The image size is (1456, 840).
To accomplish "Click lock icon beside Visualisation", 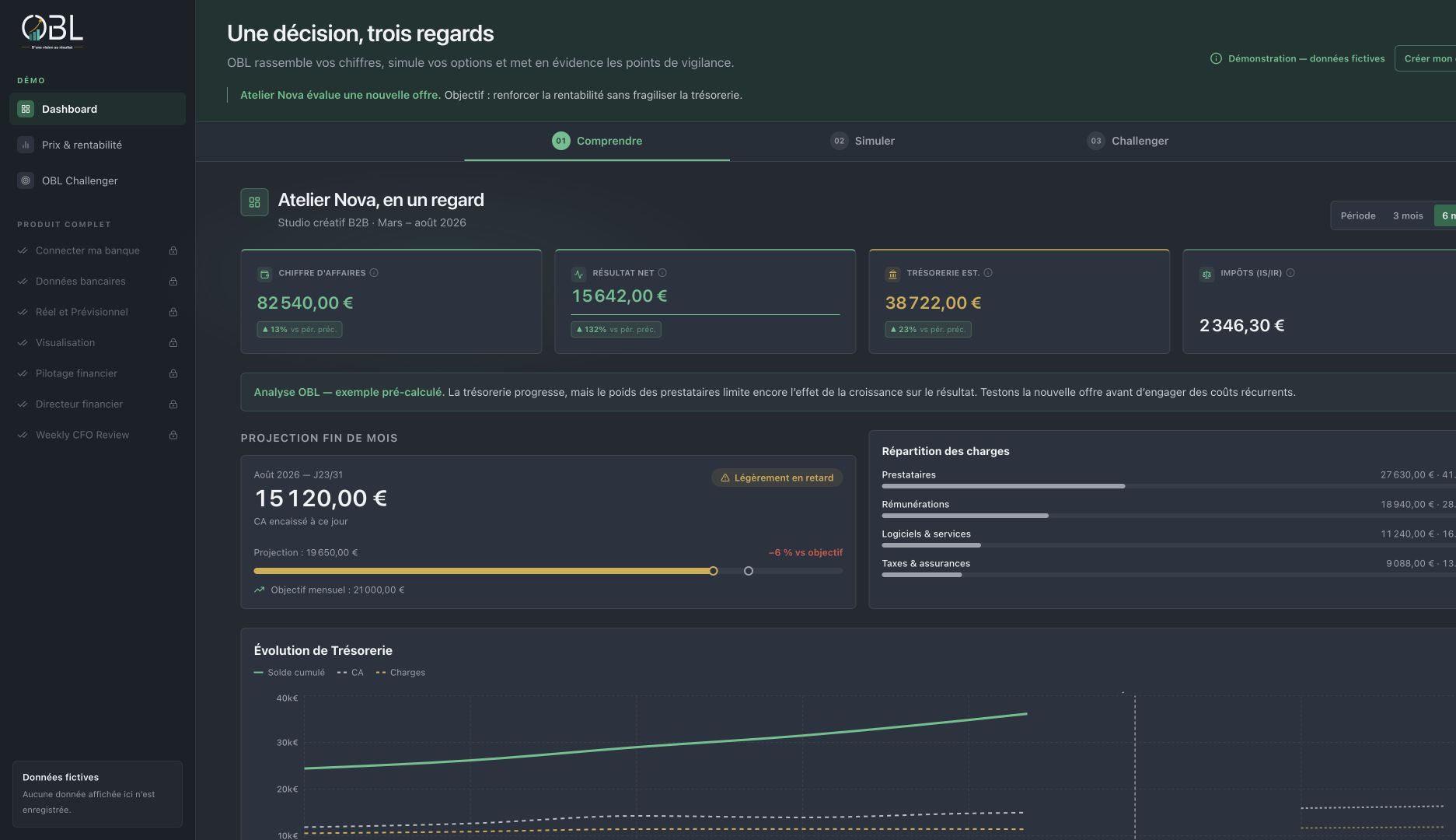I will pos(173,343).
